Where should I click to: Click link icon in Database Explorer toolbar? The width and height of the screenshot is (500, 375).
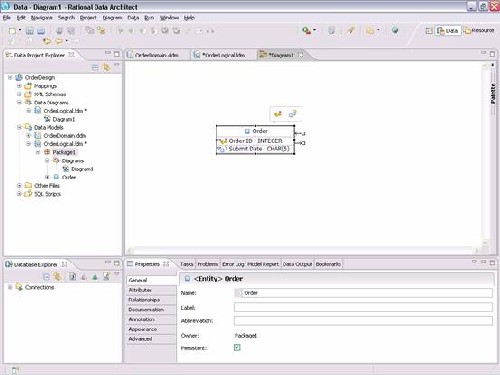tap(58, 277)
